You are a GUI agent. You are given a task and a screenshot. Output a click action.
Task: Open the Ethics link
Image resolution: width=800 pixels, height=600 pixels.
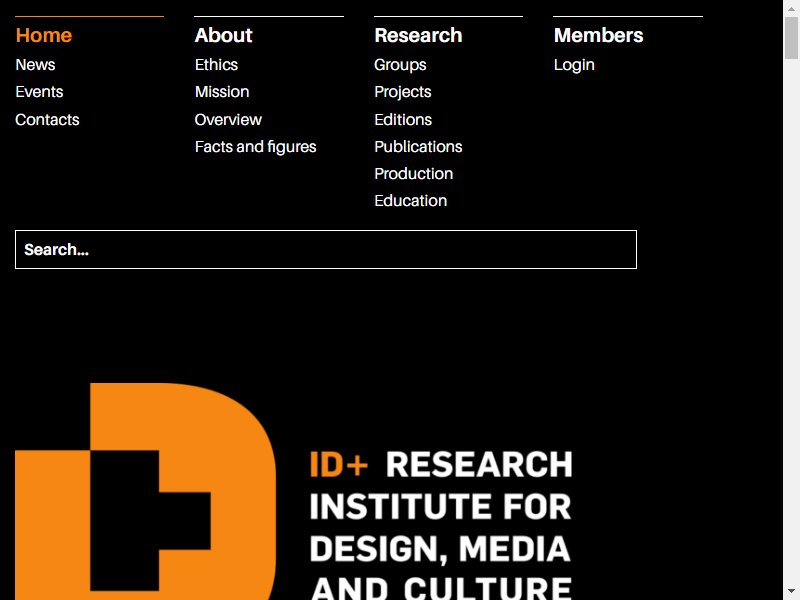216,65
